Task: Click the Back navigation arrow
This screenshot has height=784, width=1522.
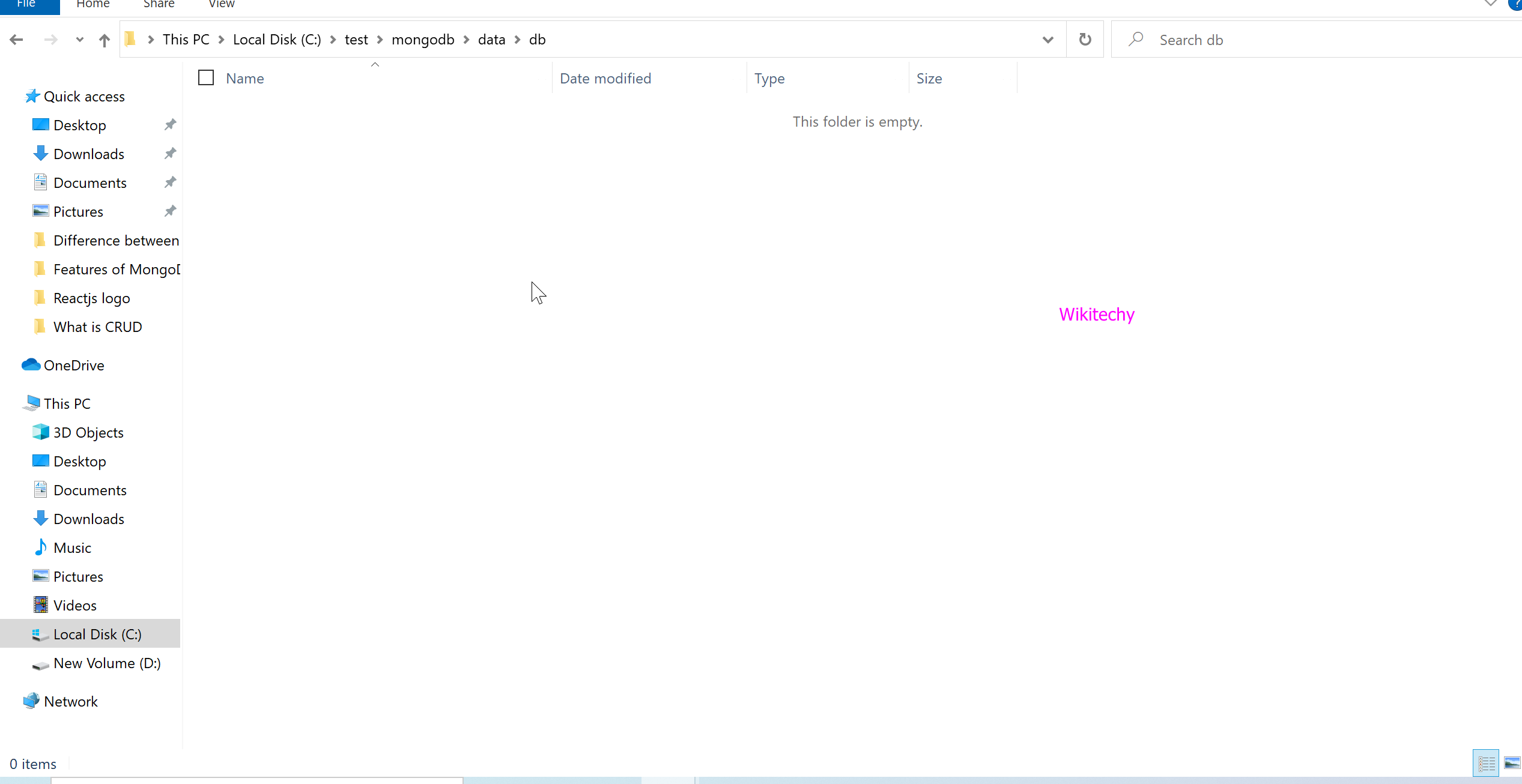Action: point(17,40)
